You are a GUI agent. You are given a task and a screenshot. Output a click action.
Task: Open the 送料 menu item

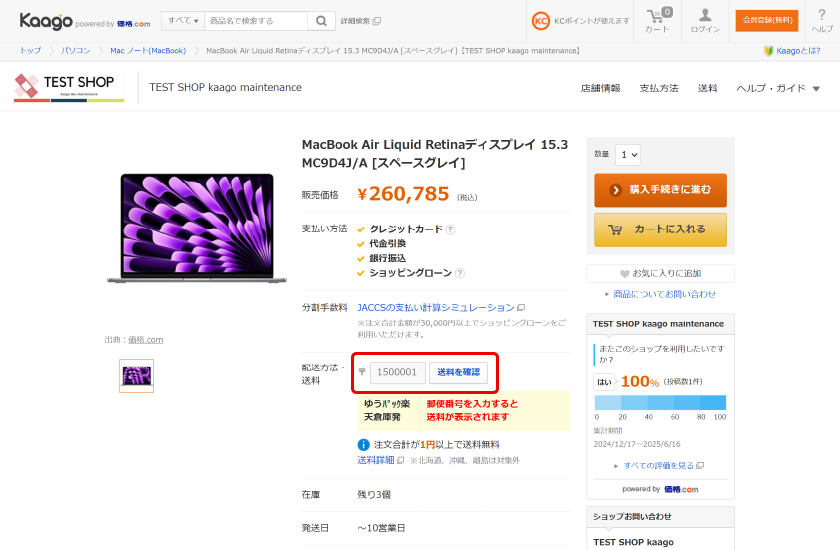[x=708, y=88]
